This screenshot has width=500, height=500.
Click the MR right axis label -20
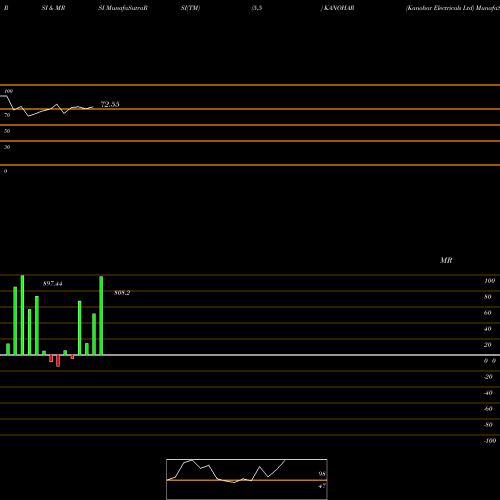488,377
